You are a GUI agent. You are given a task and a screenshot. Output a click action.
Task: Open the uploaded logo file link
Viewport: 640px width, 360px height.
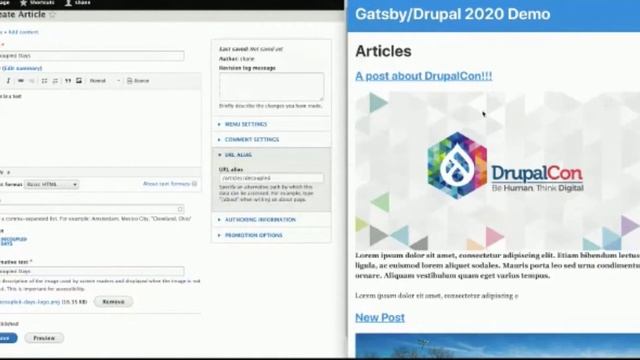click(30, 302)
